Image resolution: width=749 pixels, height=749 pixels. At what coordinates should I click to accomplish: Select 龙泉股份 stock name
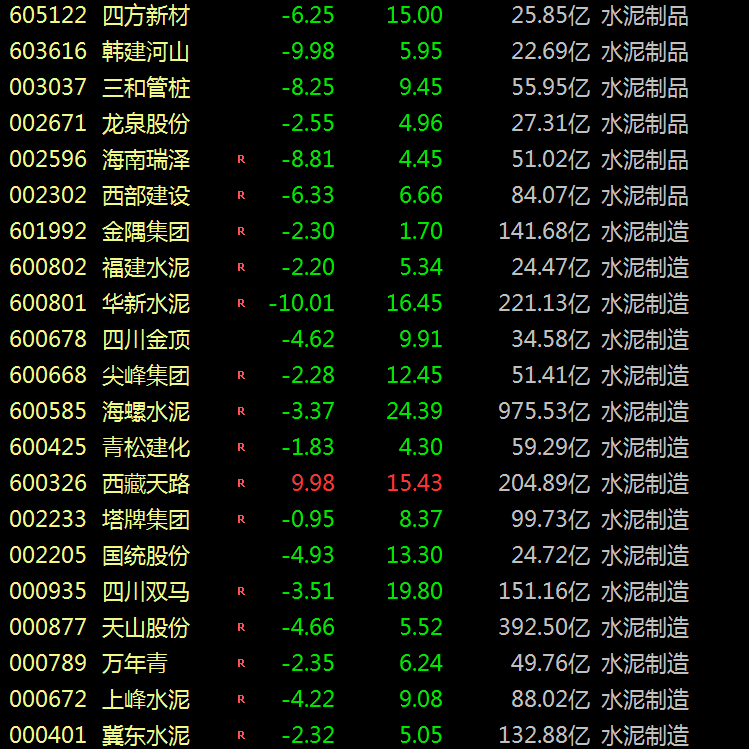[146, 123]
